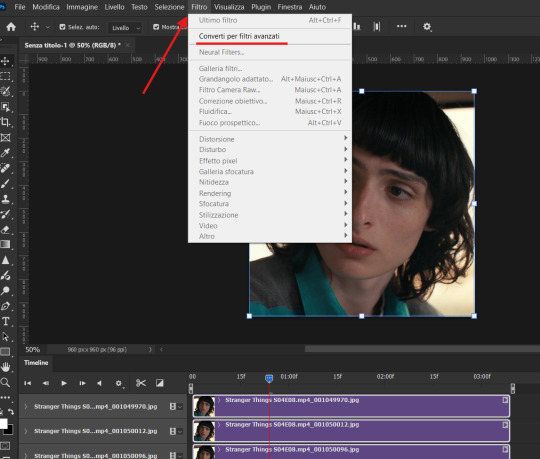Open transition handle on clip 001050012.jpg

point(505,425)
